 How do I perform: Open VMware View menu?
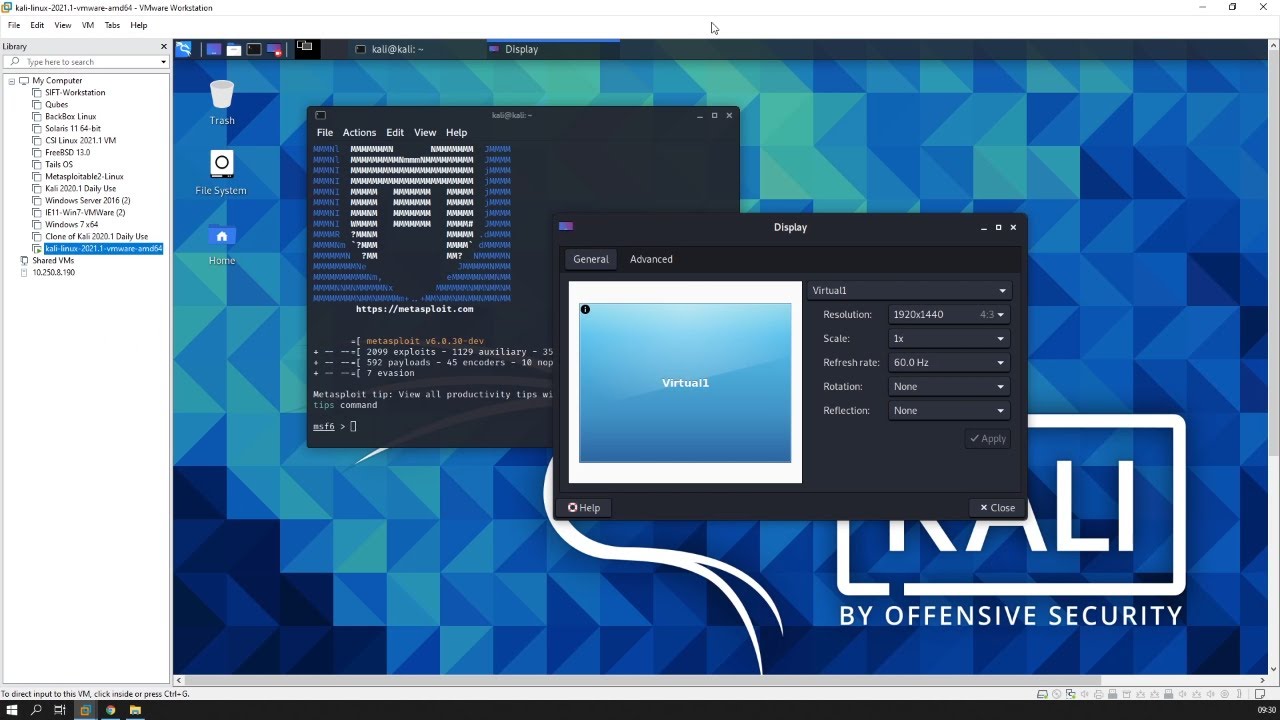(x=63, y=25)
